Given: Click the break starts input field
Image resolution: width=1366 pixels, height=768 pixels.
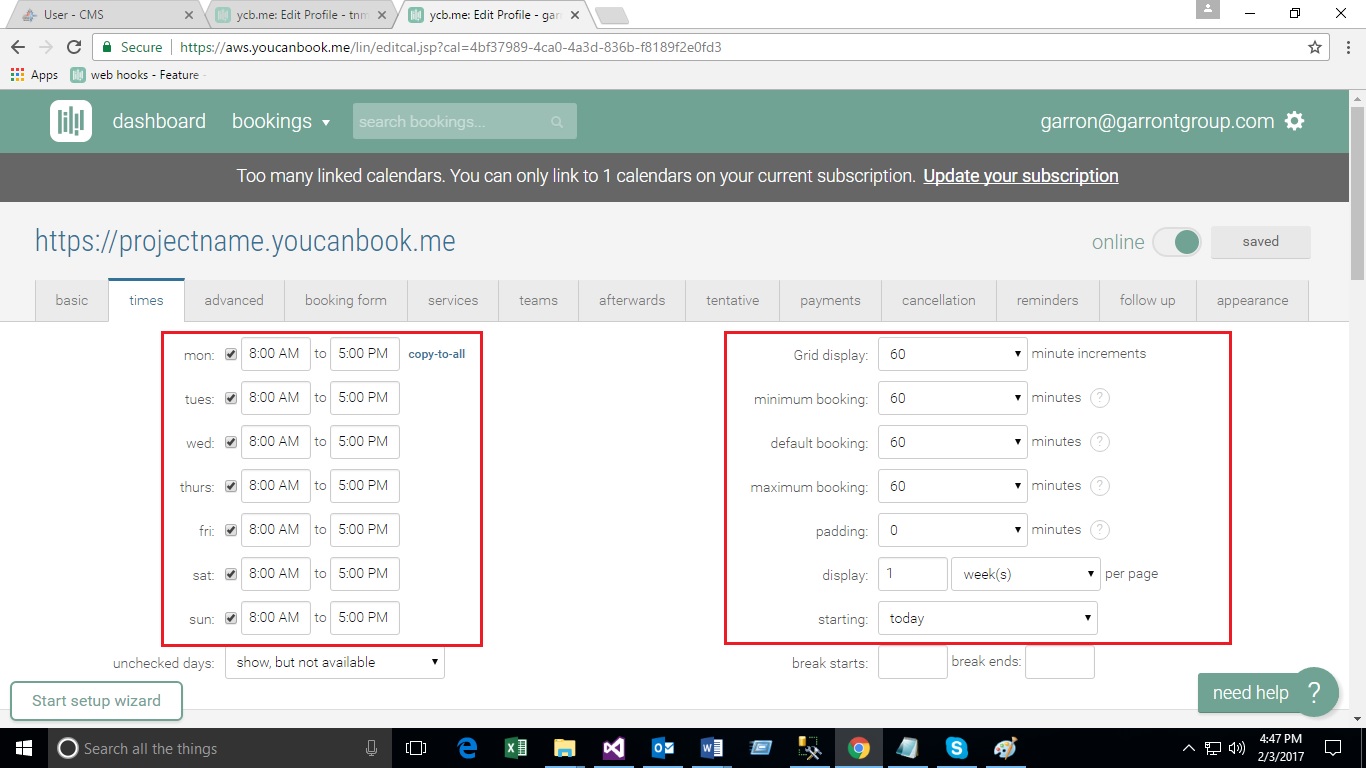Looking at the screenshot, I should tap(912, 662).
